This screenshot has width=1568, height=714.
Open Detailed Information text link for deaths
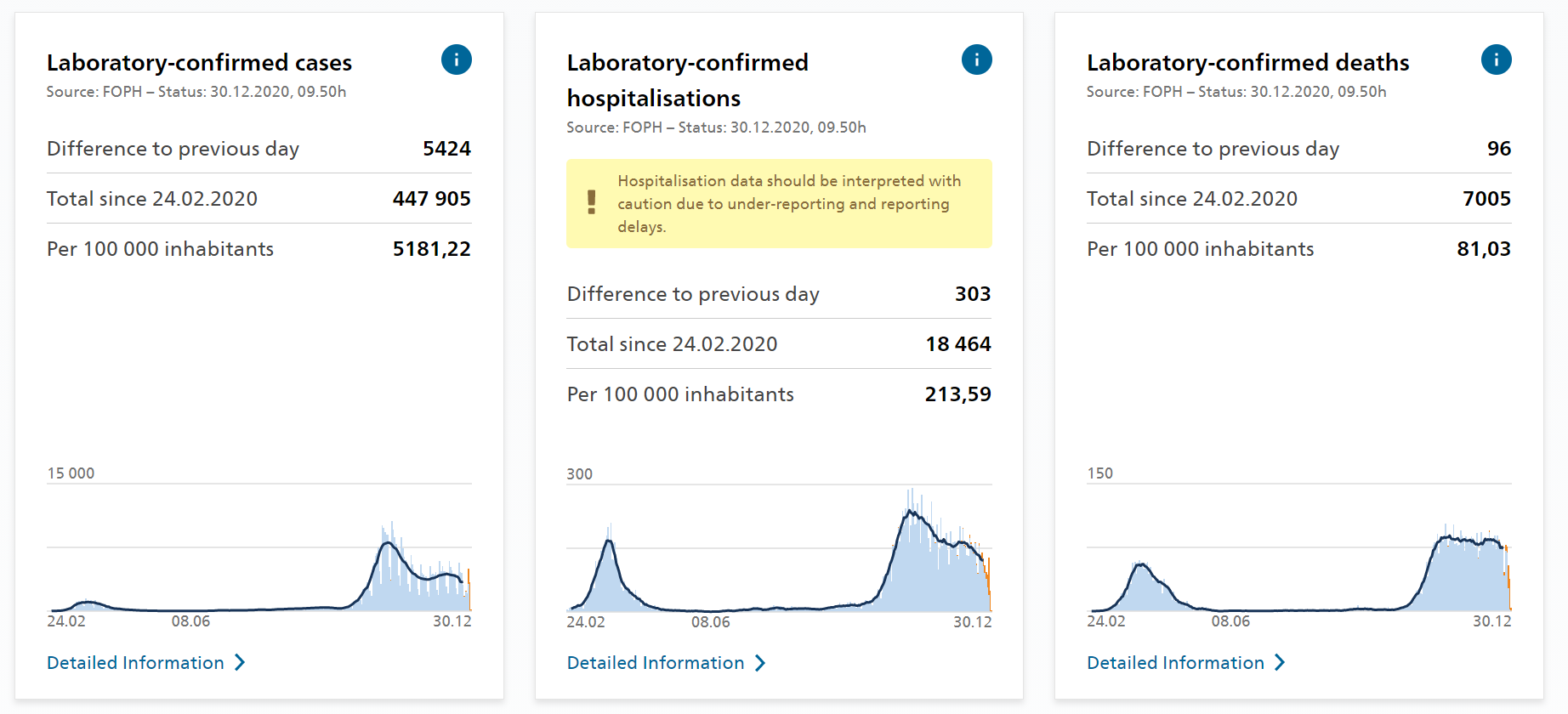(x=1175, y=663)
